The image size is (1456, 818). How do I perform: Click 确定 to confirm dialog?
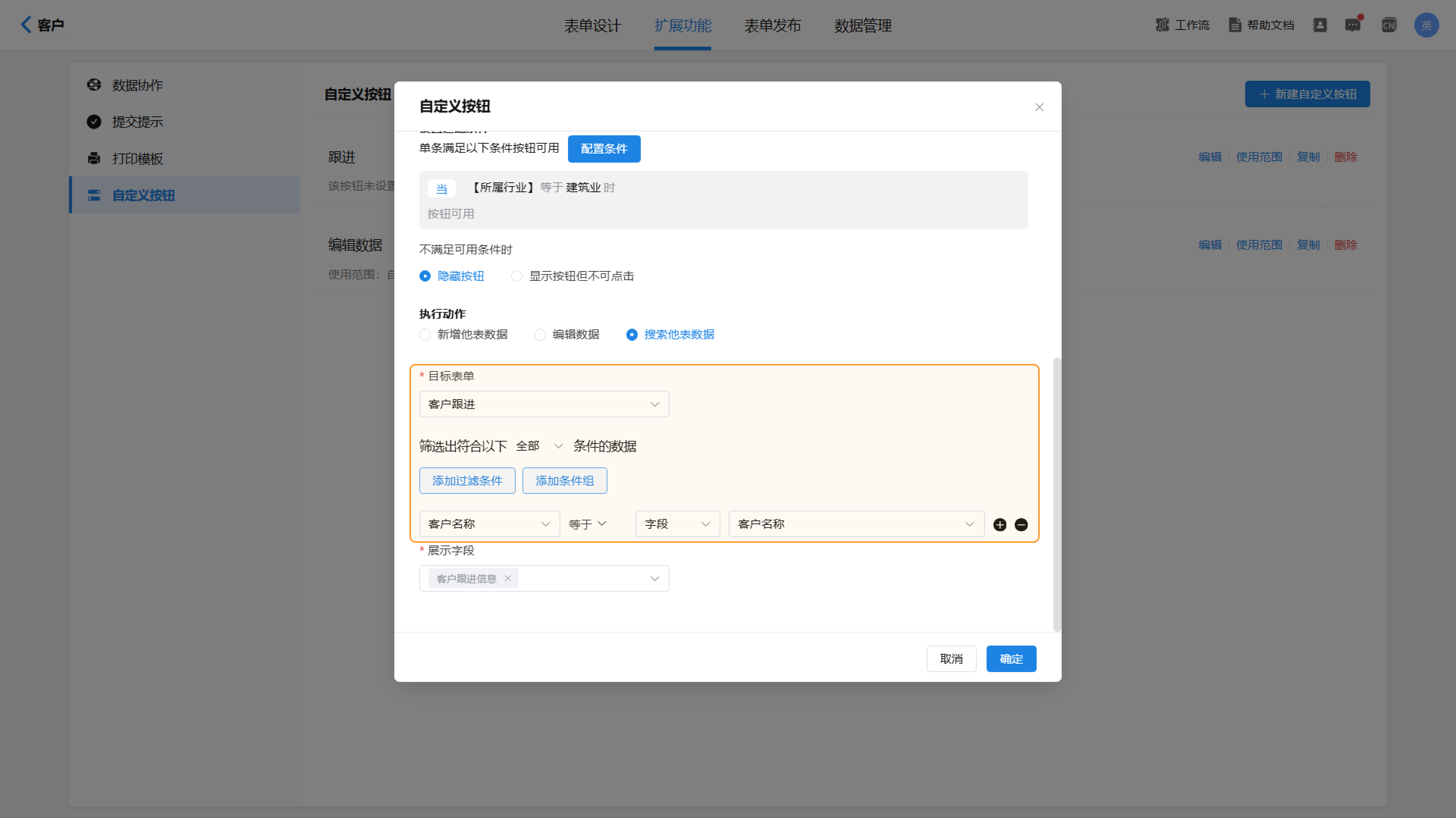[1011, 658]
